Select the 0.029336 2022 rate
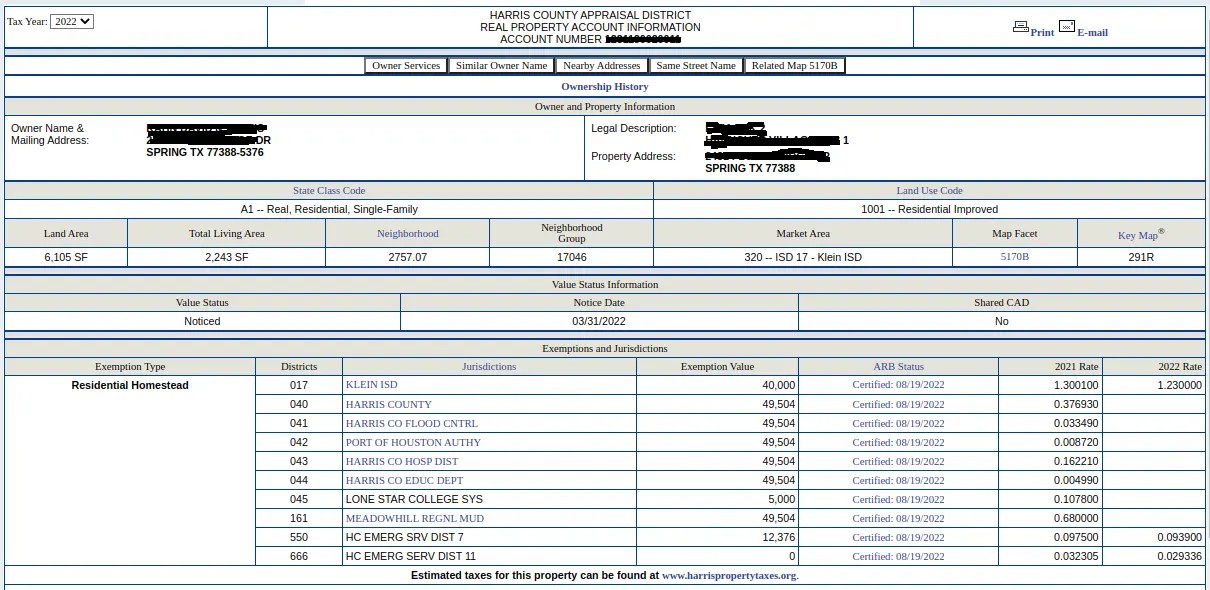The image size is (1210, 590). [1180, 556]
